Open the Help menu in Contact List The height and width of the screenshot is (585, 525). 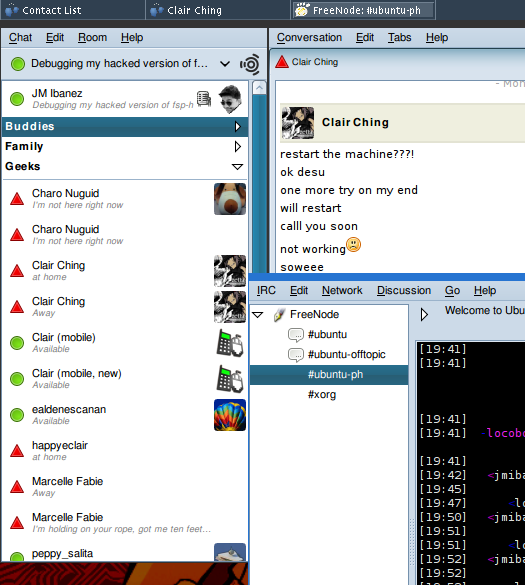[x=132, y=38]
